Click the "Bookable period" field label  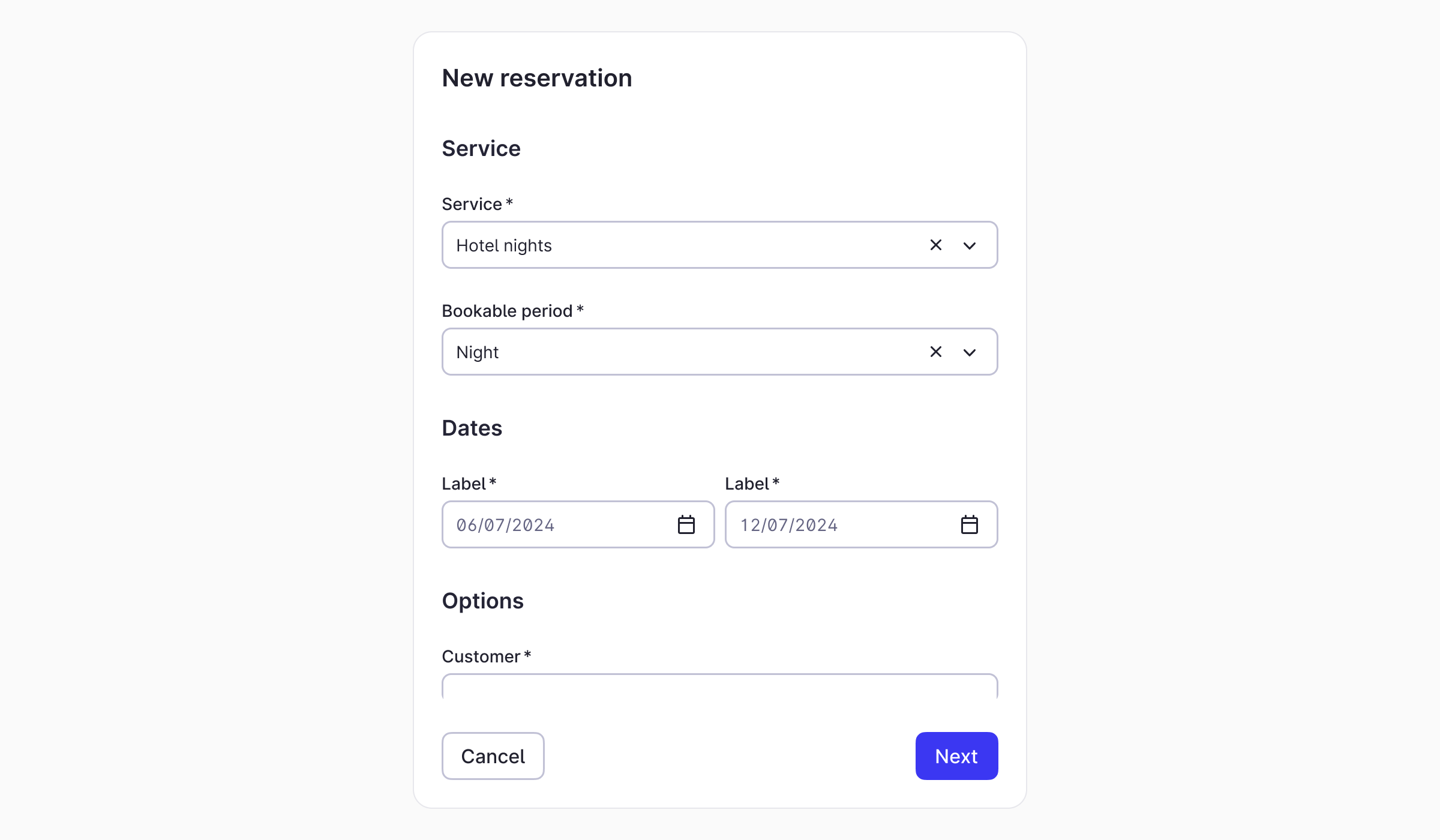(507, 311)
